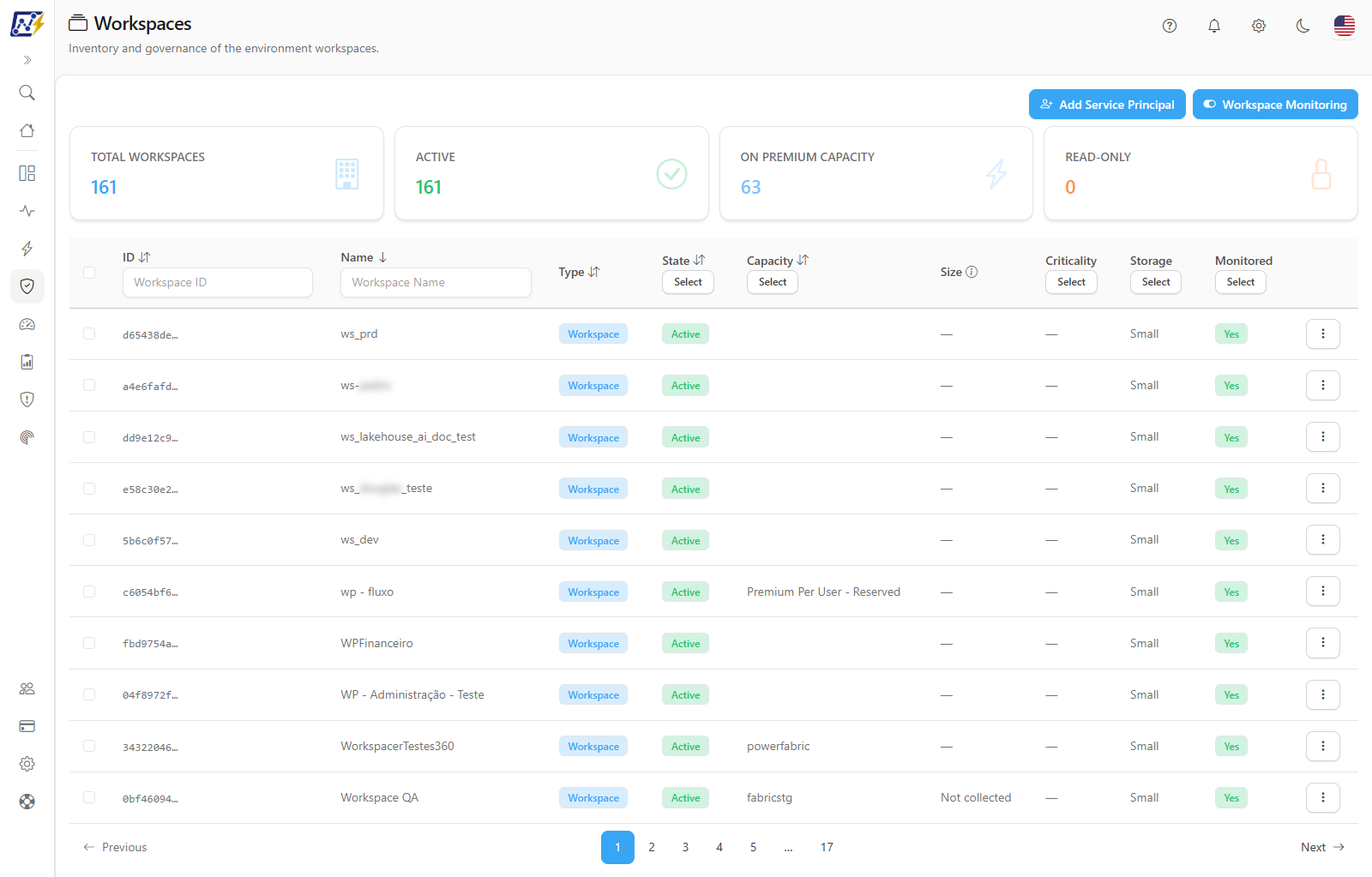Check the box for the Workspace QA row
The height and width of the screenshot is (877, 1372).
(x=89, y=797)
